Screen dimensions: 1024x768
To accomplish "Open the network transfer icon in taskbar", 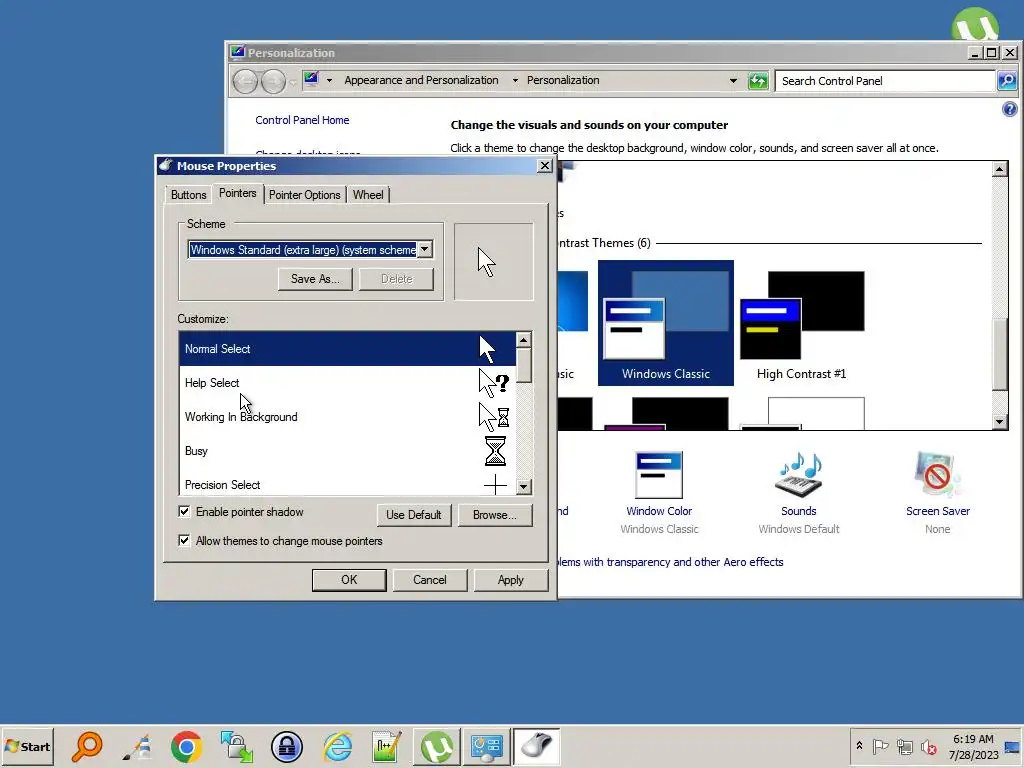I will click(236, 746).
